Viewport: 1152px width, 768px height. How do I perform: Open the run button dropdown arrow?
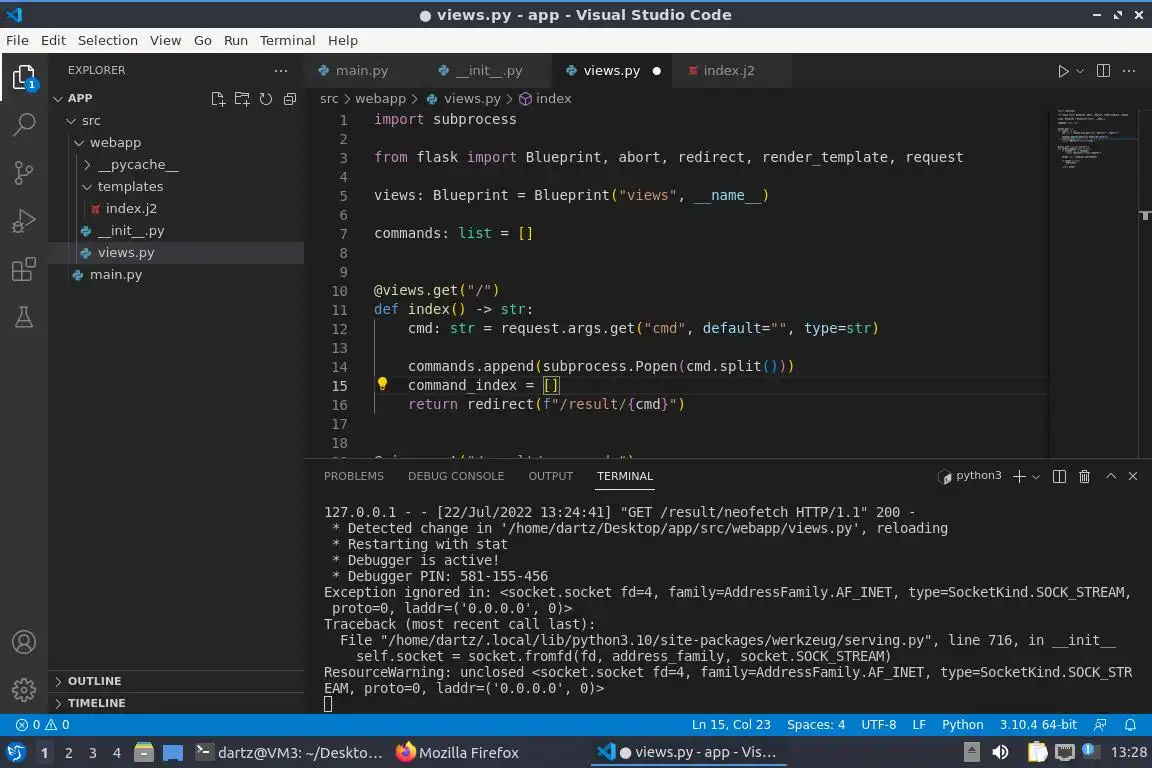[x=1079, y=71]
